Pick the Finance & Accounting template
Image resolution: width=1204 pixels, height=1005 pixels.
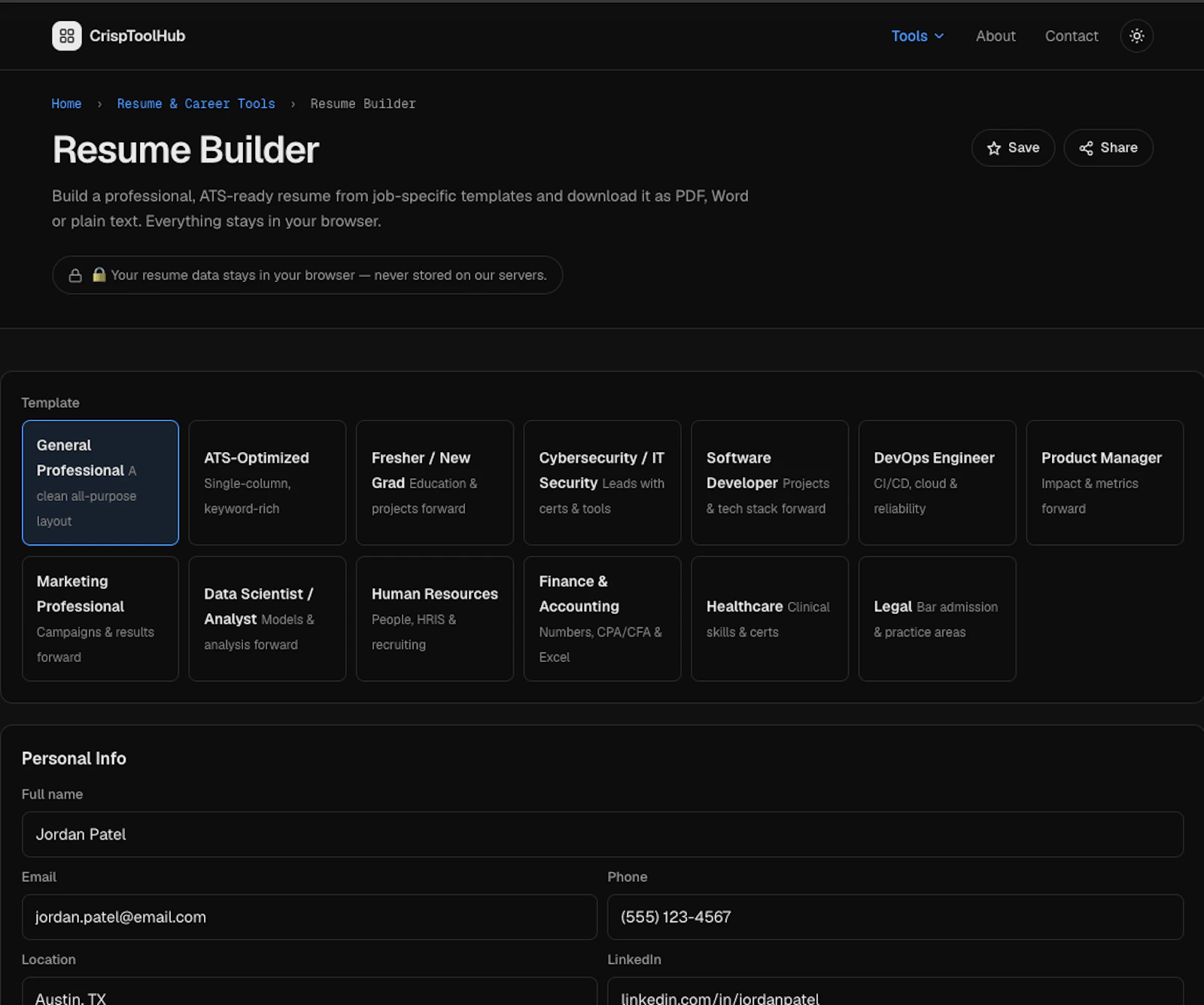pos(602,618)
